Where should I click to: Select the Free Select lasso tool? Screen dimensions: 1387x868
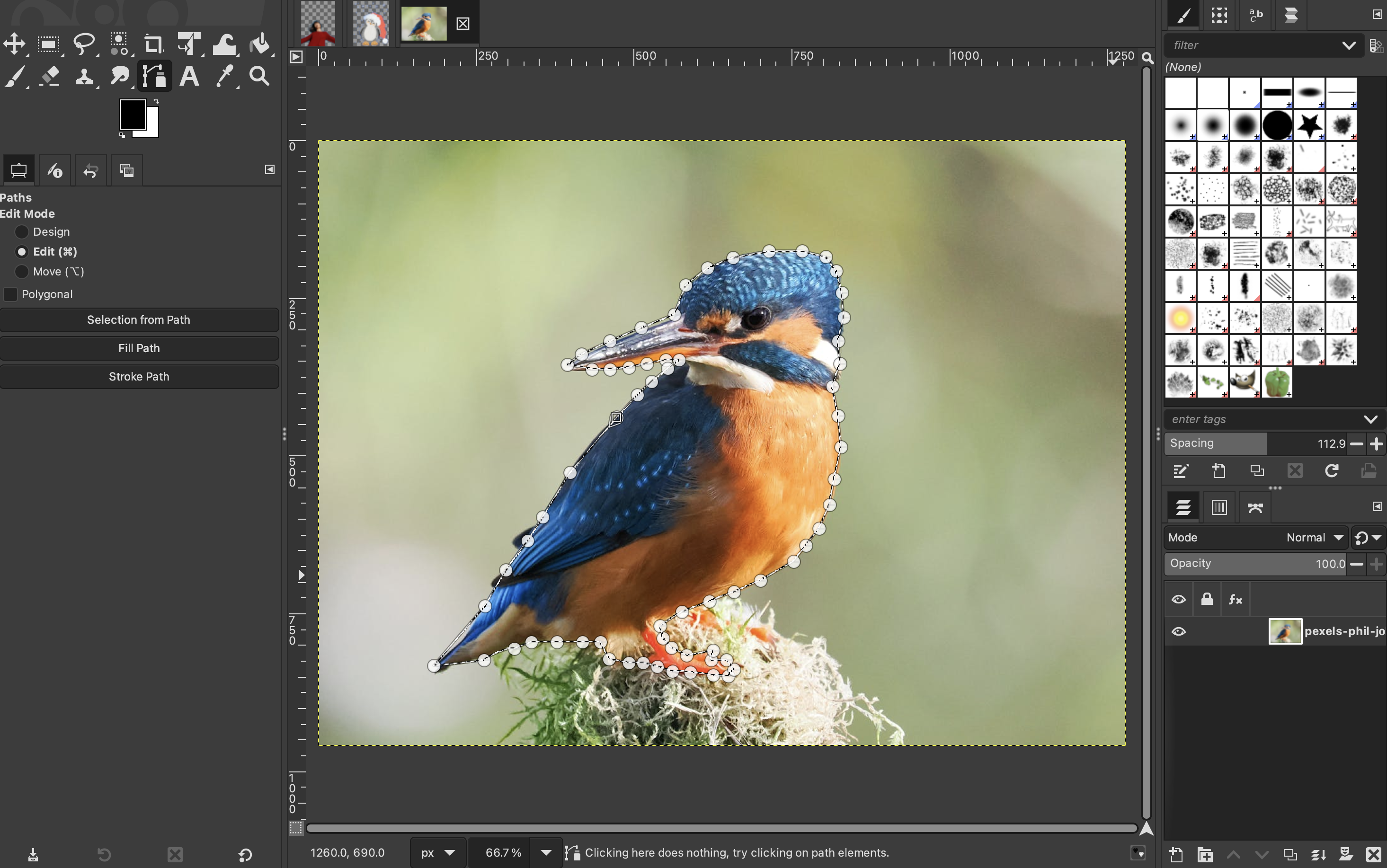[x=84, y=44]
